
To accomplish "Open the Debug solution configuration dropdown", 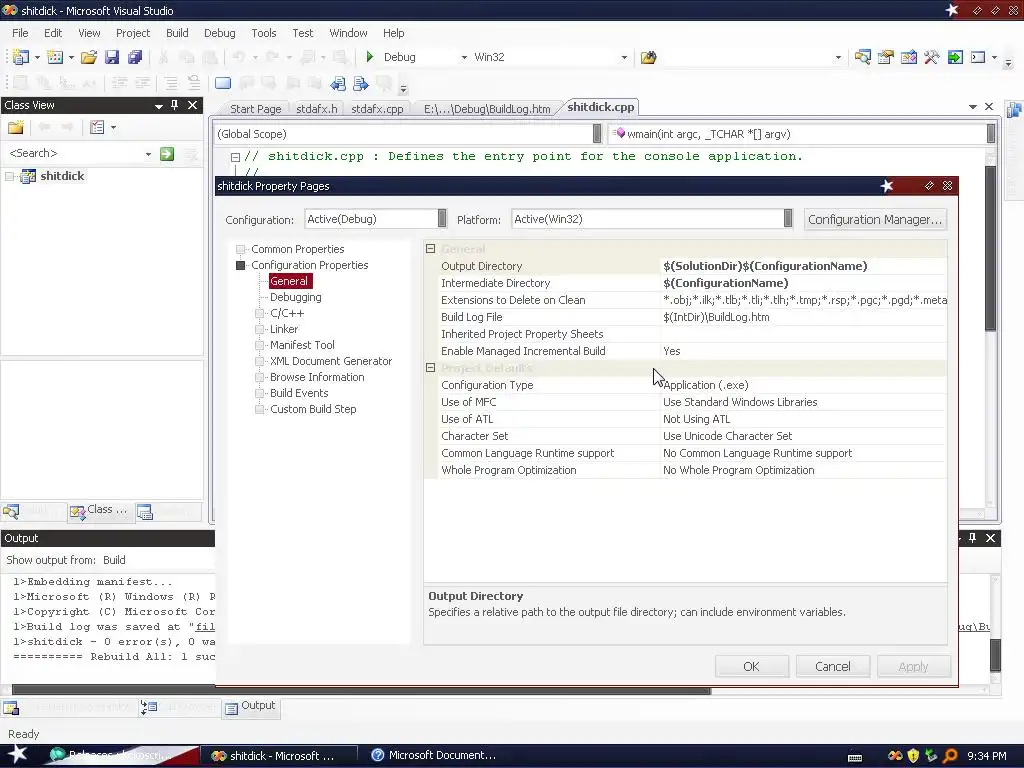I will 464,57.
